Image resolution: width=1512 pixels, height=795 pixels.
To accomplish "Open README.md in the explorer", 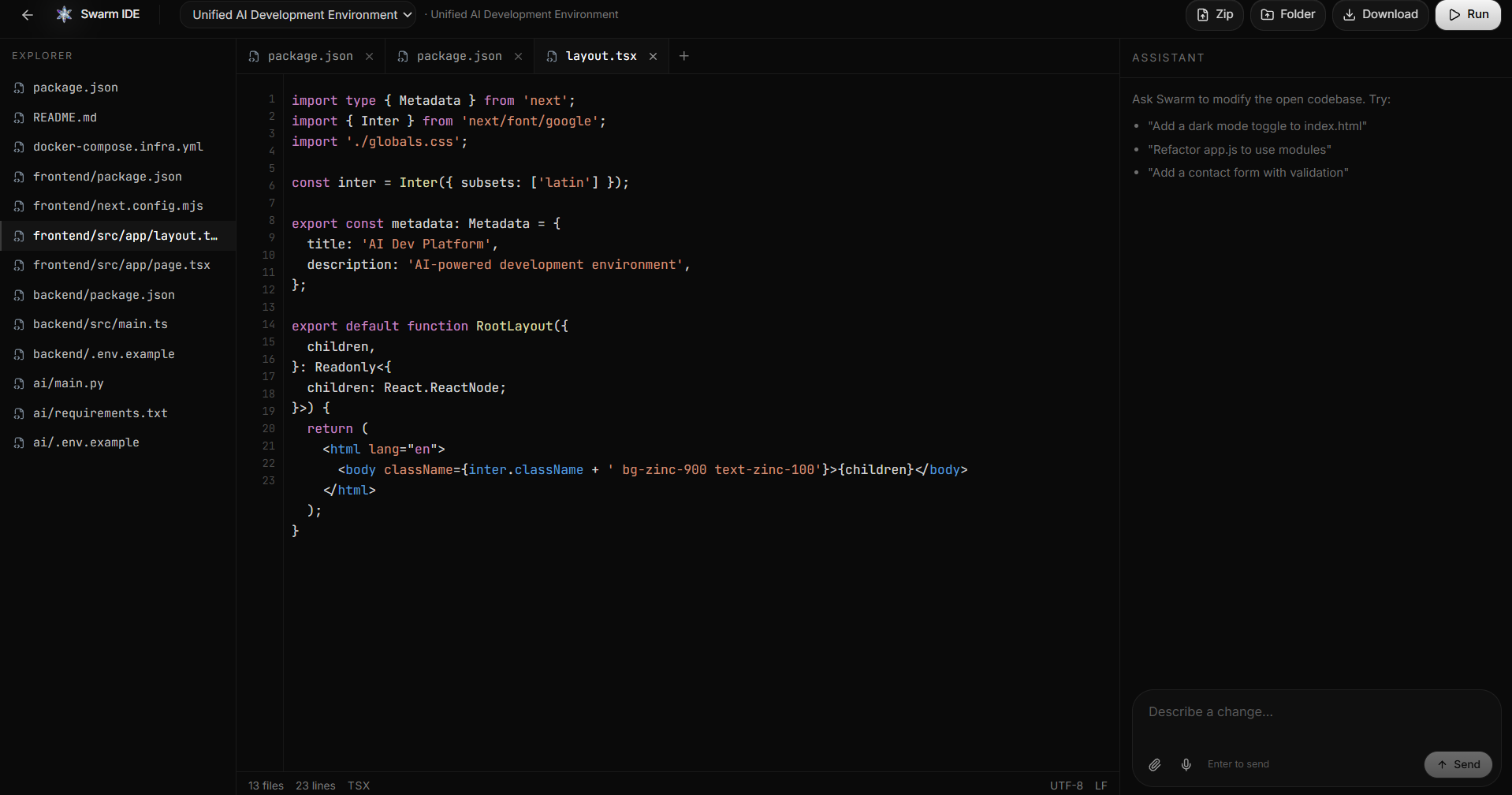I will [x=118, y=118].
